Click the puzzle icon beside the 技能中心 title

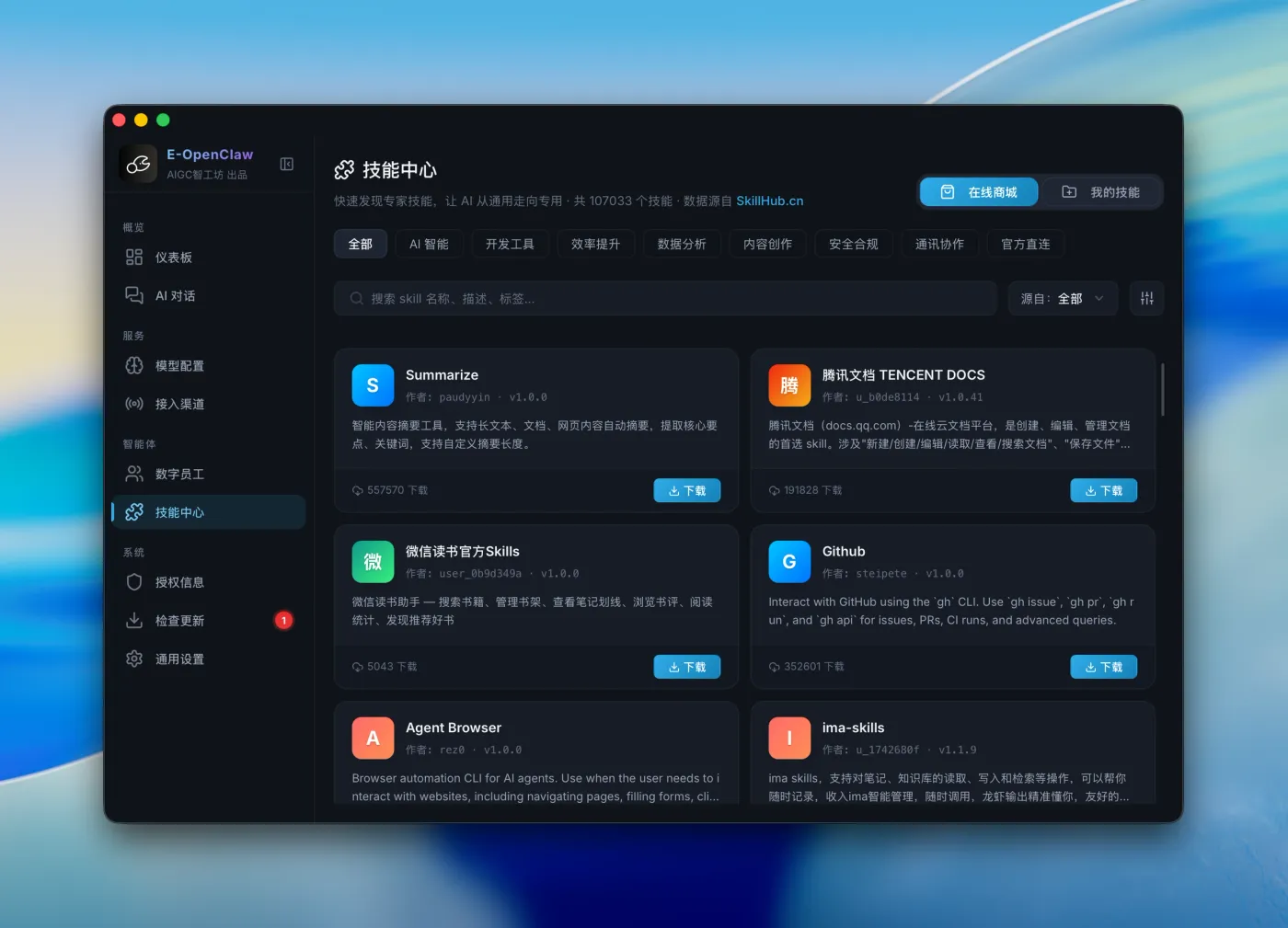point(344,170)
